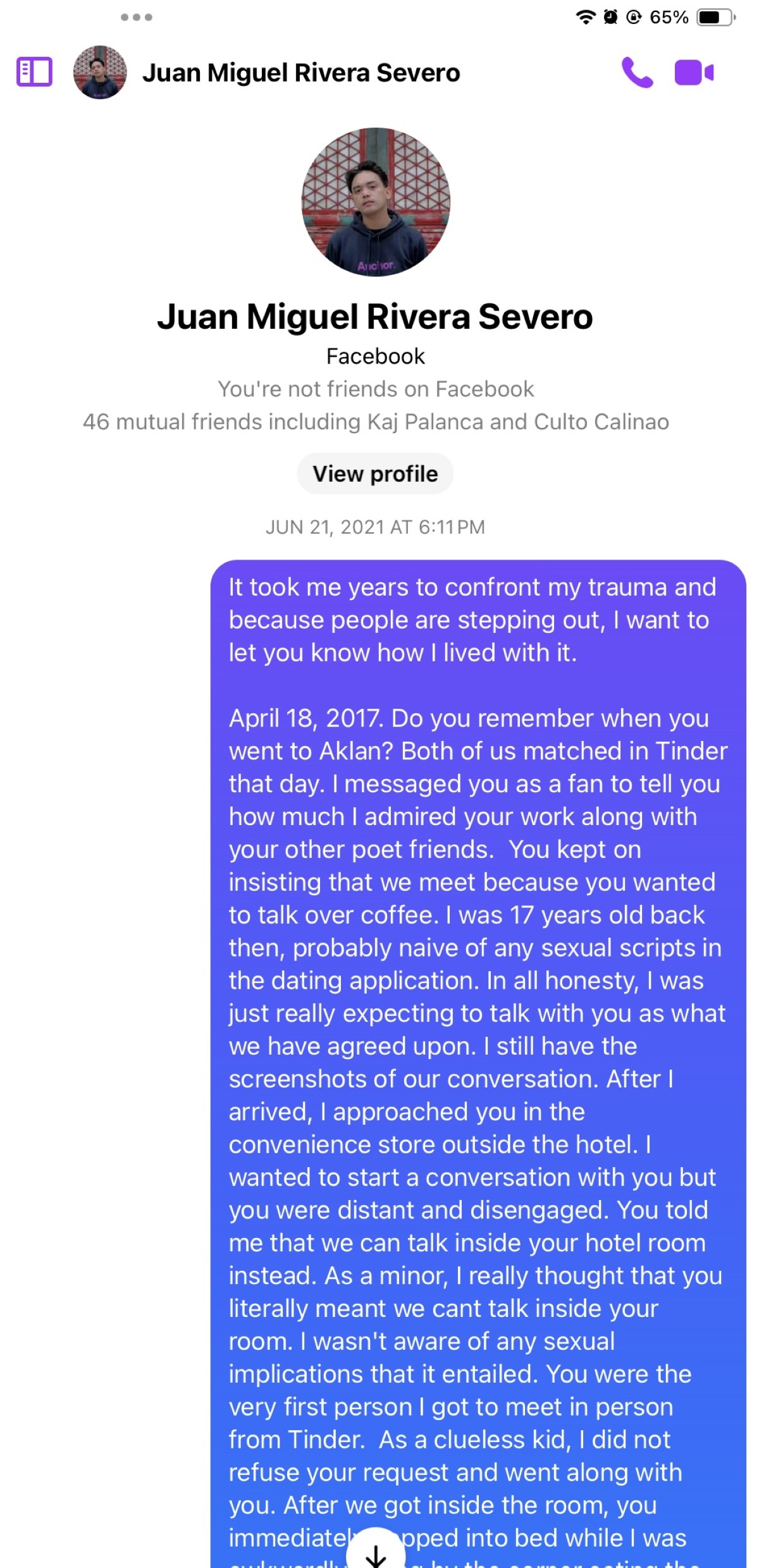Tap the alarm clock status icon
This screenshot has height=1568, width=759.
(x=610, y=17)
